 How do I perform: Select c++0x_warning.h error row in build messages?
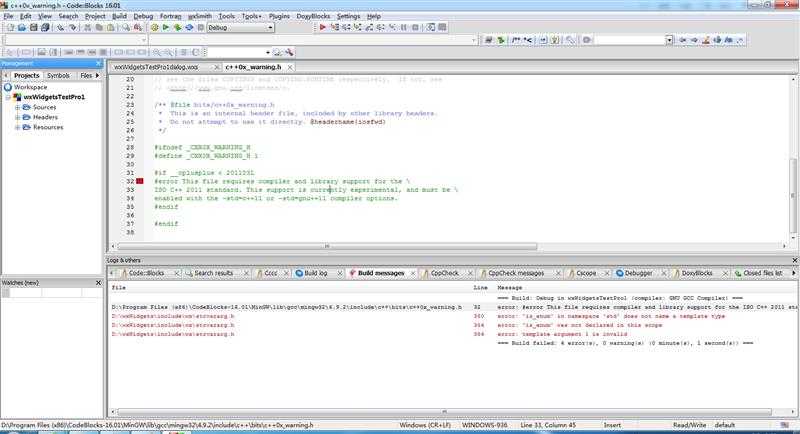pos(453,307)
